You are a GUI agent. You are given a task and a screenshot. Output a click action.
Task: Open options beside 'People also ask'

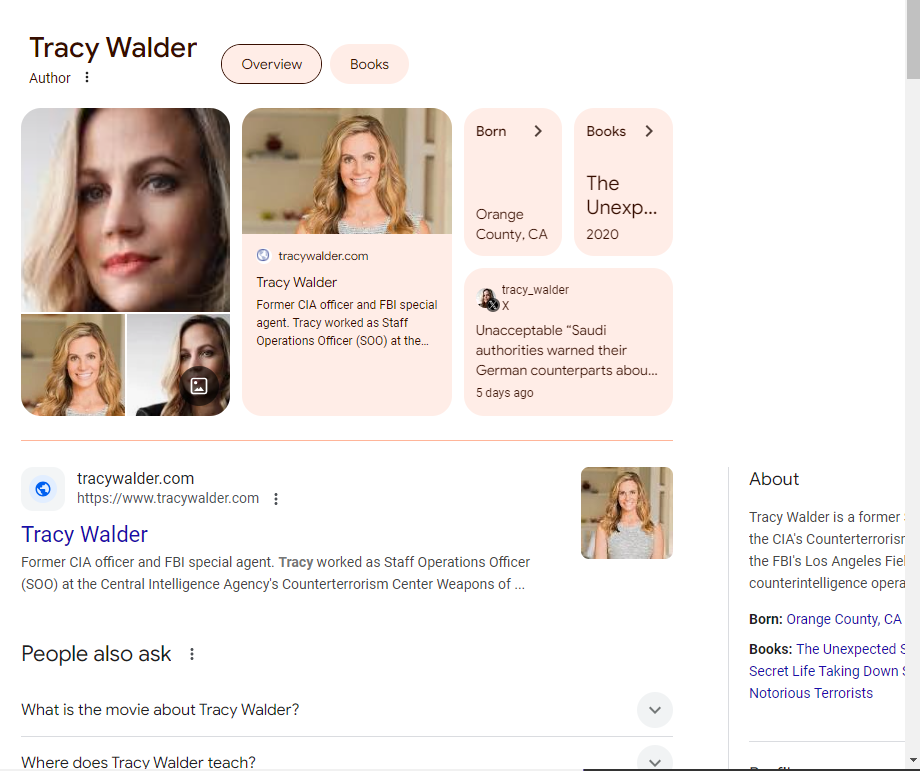pyautogui.click(x=192, y=654)
